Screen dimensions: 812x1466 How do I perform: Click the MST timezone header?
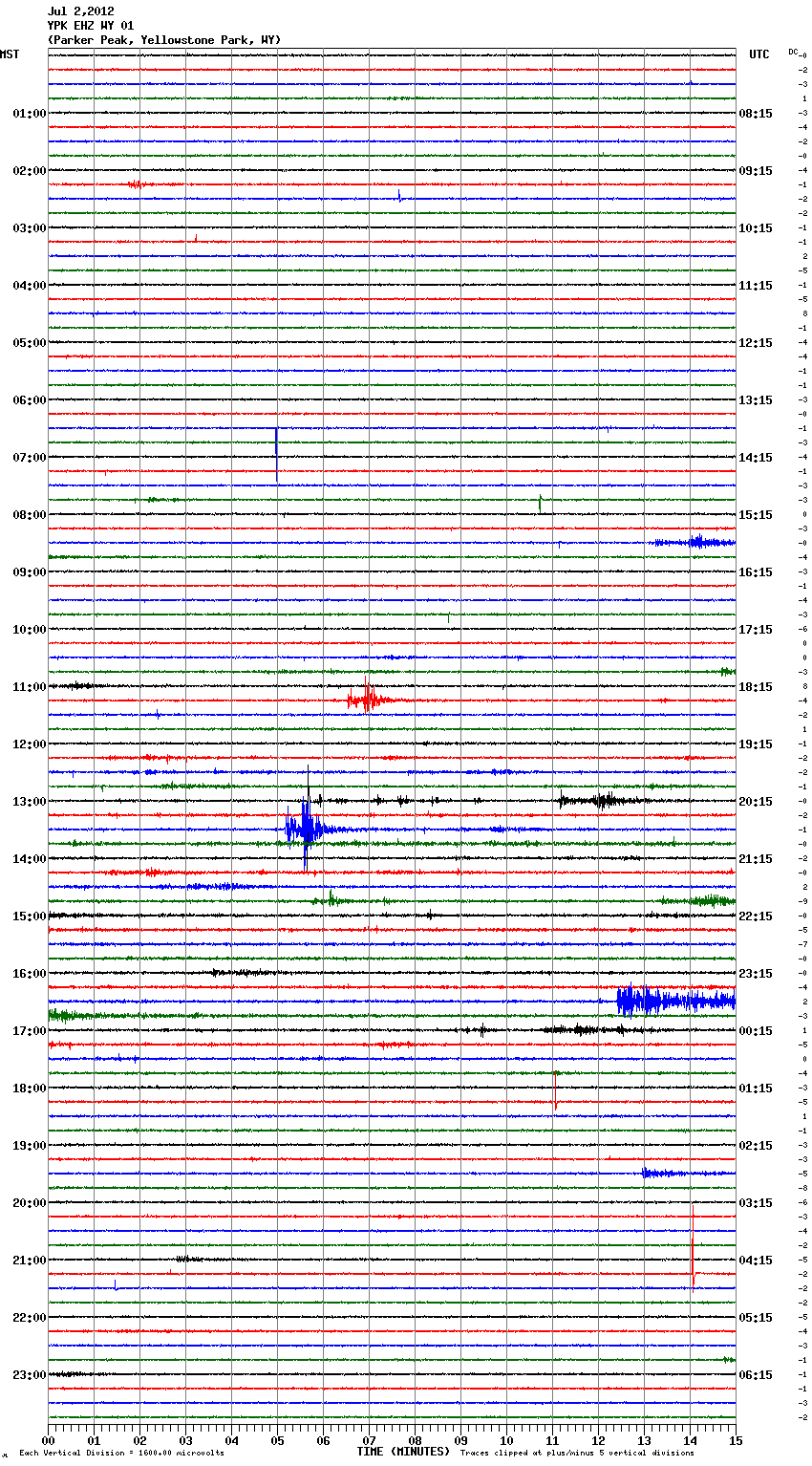point(10,54)
